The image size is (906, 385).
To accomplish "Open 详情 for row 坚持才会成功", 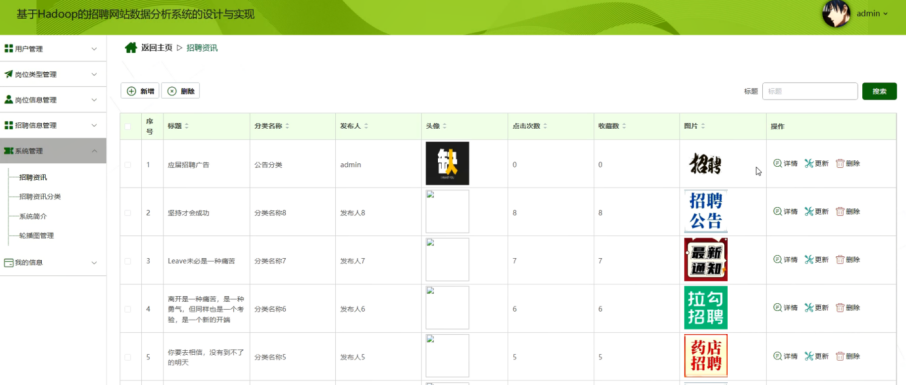I will pyautogui.click(x=785, y=212).
